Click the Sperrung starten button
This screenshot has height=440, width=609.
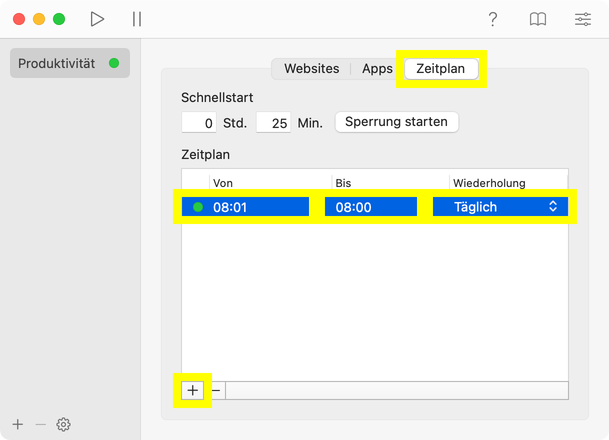pyautogui.click(x=397, y=122)
